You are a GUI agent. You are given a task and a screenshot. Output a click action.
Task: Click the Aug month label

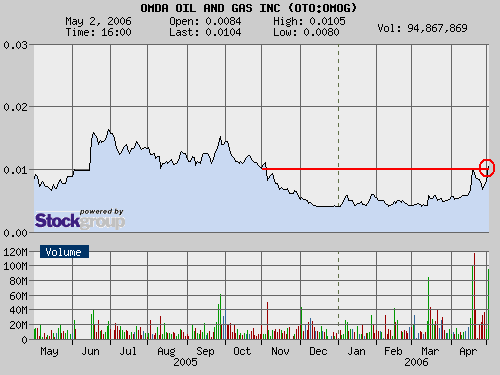166,351
